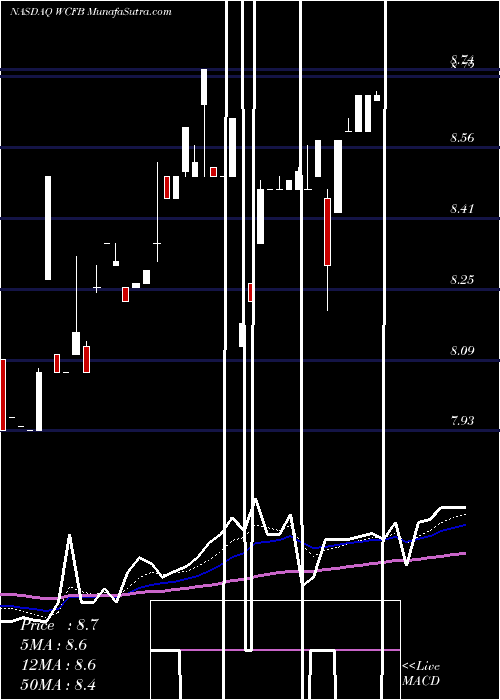This screenshot has width=500, height=700.
Task: Click the NASDAQ WCFB MunafaSutra.com chart title
Action: coord(91,12)
